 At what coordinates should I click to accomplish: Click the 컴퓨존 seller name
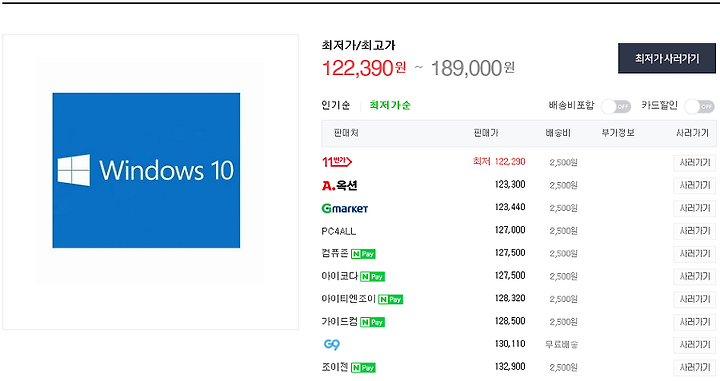coord(335,253)
